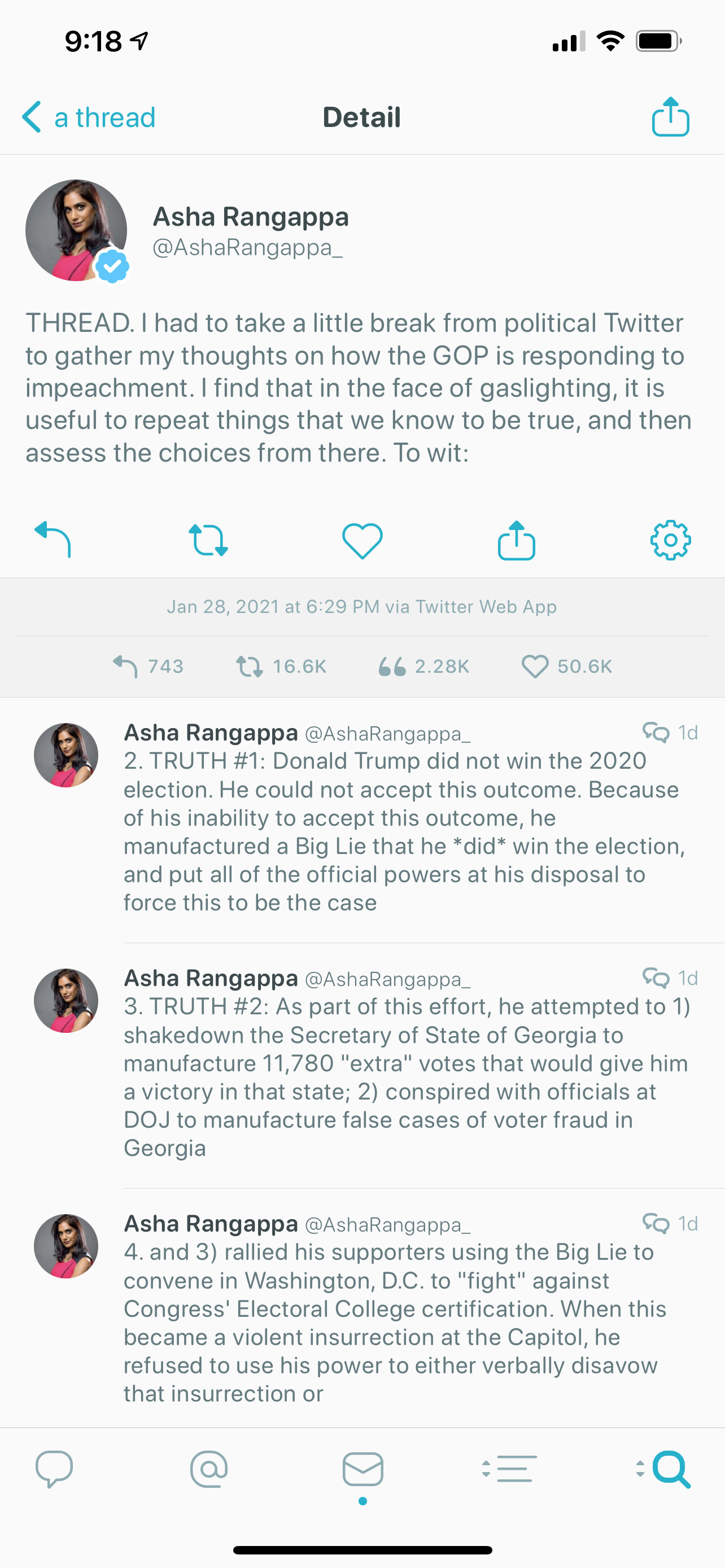The width and height of the screenshot is (725, 1568).
Task: Open tweet settings gear icon
Action: point(670,540)
